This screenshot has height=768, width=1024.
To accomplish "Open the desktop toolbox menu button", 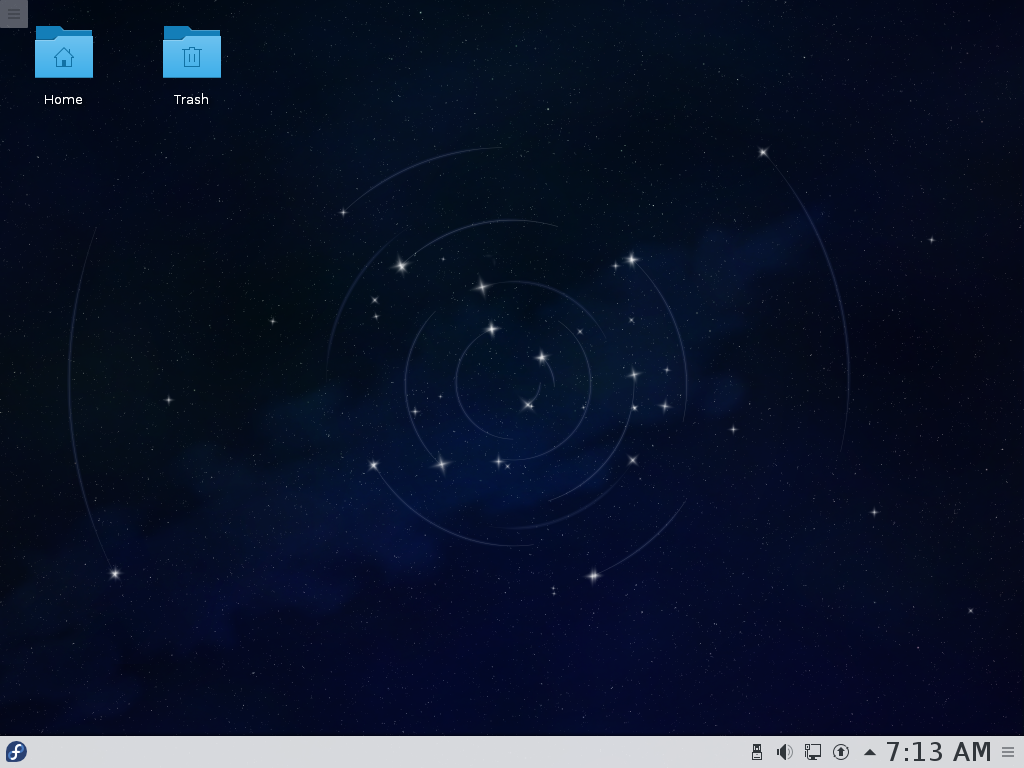I will tap(14, 14).
